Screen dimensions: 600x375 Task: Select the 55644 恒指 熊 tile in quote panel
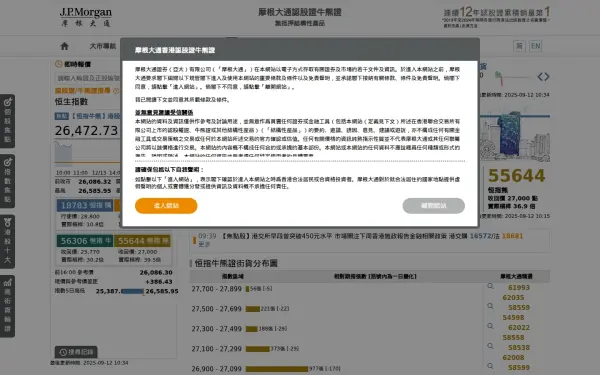tap(142, 241)
